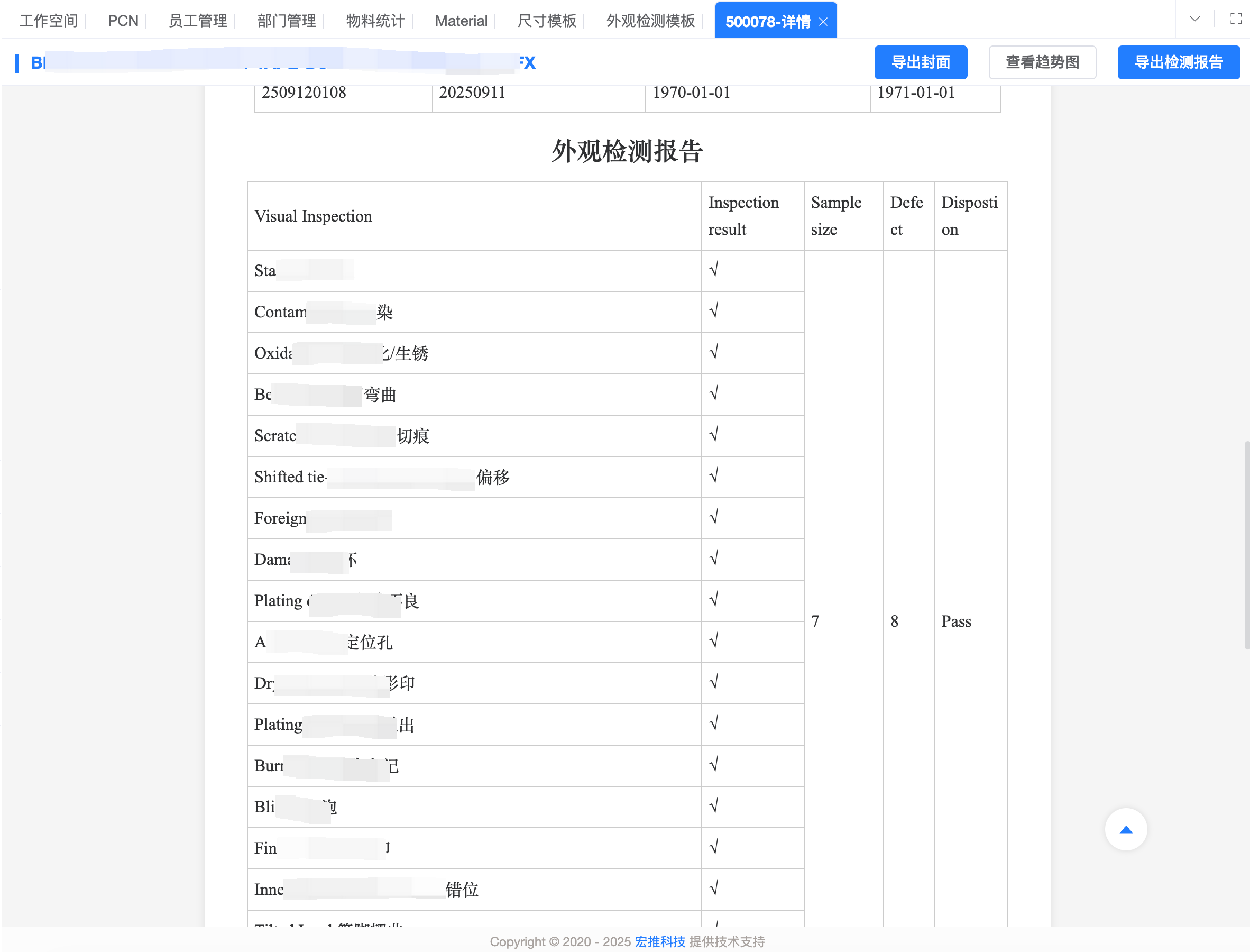This screenshot has width=1250, height=952.
Task: Open 查看趋势图 to view the trend chart
Action: pyautogui.click(x=1042, y=62)
